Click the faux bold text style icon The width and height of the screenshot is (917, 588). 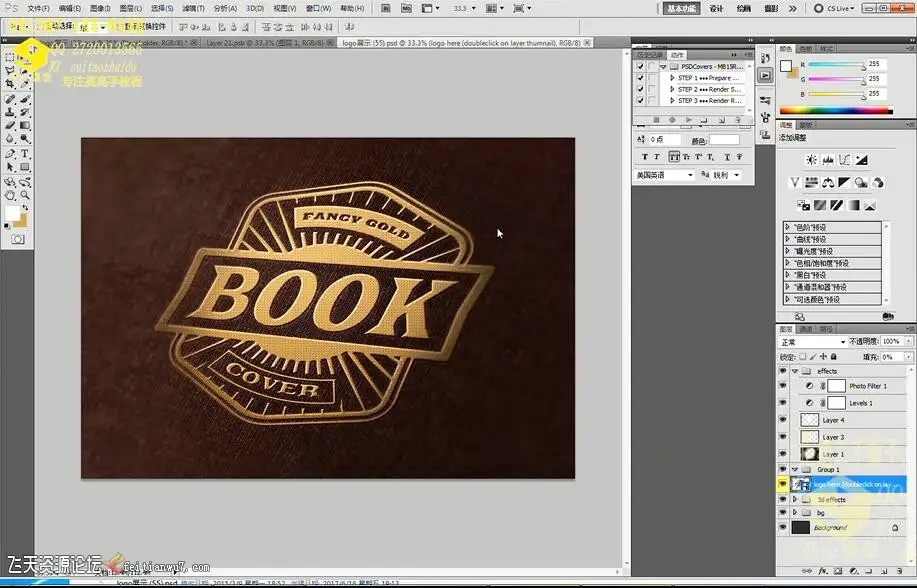(644, 157)
